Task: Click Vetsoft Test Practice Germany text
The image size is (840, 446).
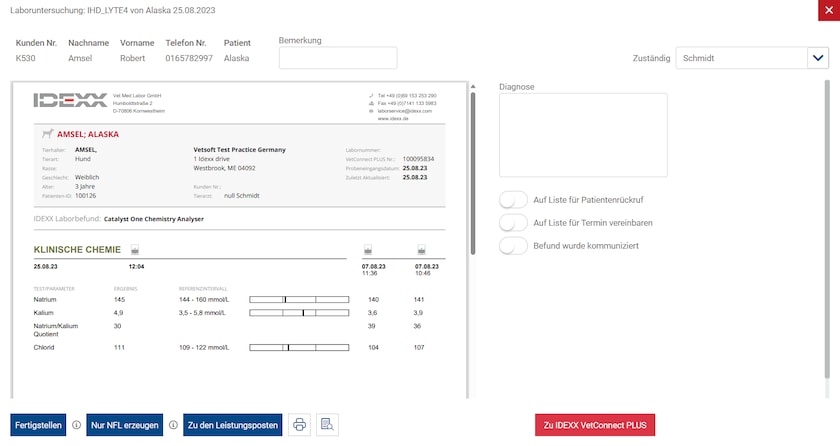Action: point(239,150)
